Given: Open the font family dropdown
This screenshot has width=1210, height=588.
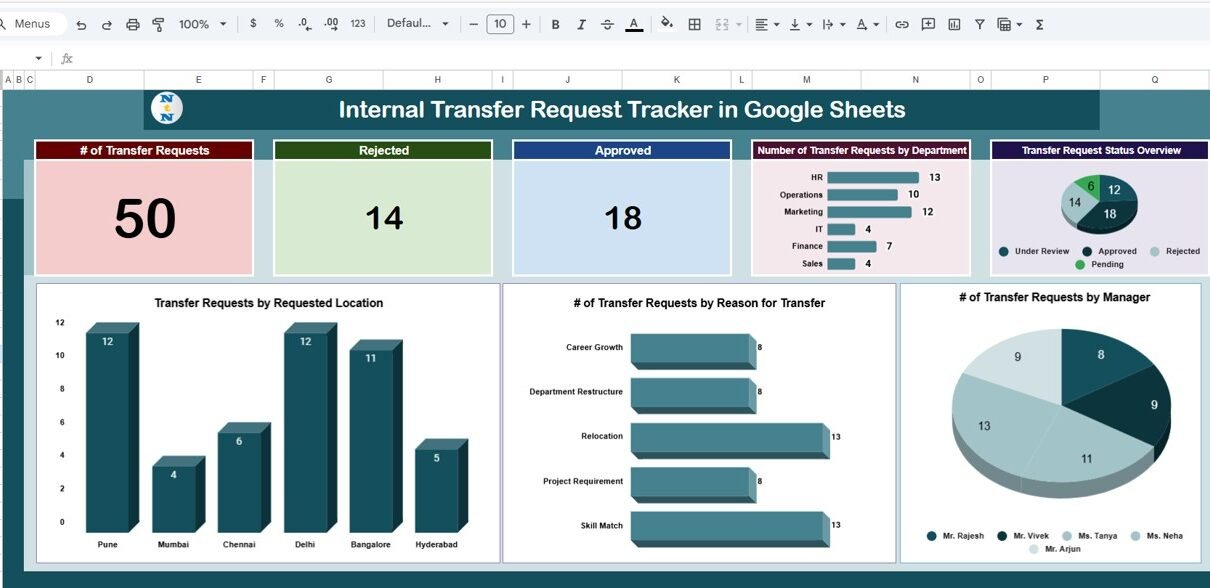Looking at the screenshot, I should coord(418,24).
